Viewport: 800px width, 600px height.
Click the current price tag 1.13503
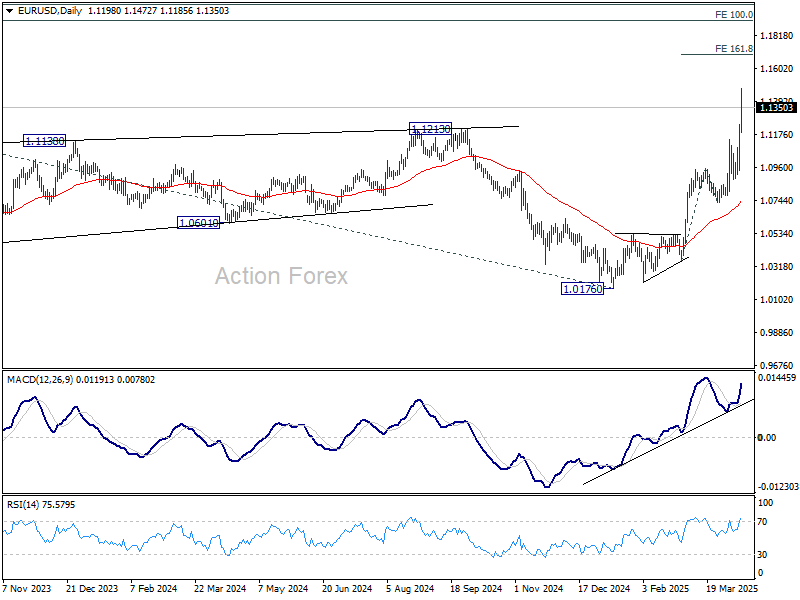click(776, 107)
